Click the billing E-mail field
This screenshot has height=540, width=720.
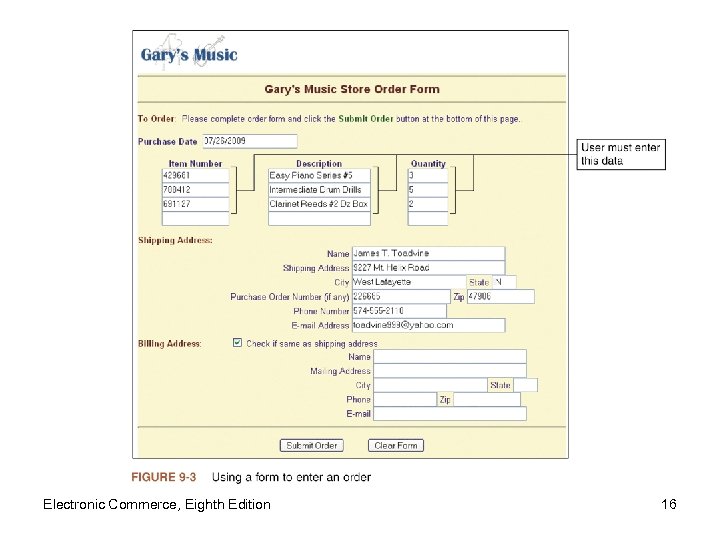[450, 414]
